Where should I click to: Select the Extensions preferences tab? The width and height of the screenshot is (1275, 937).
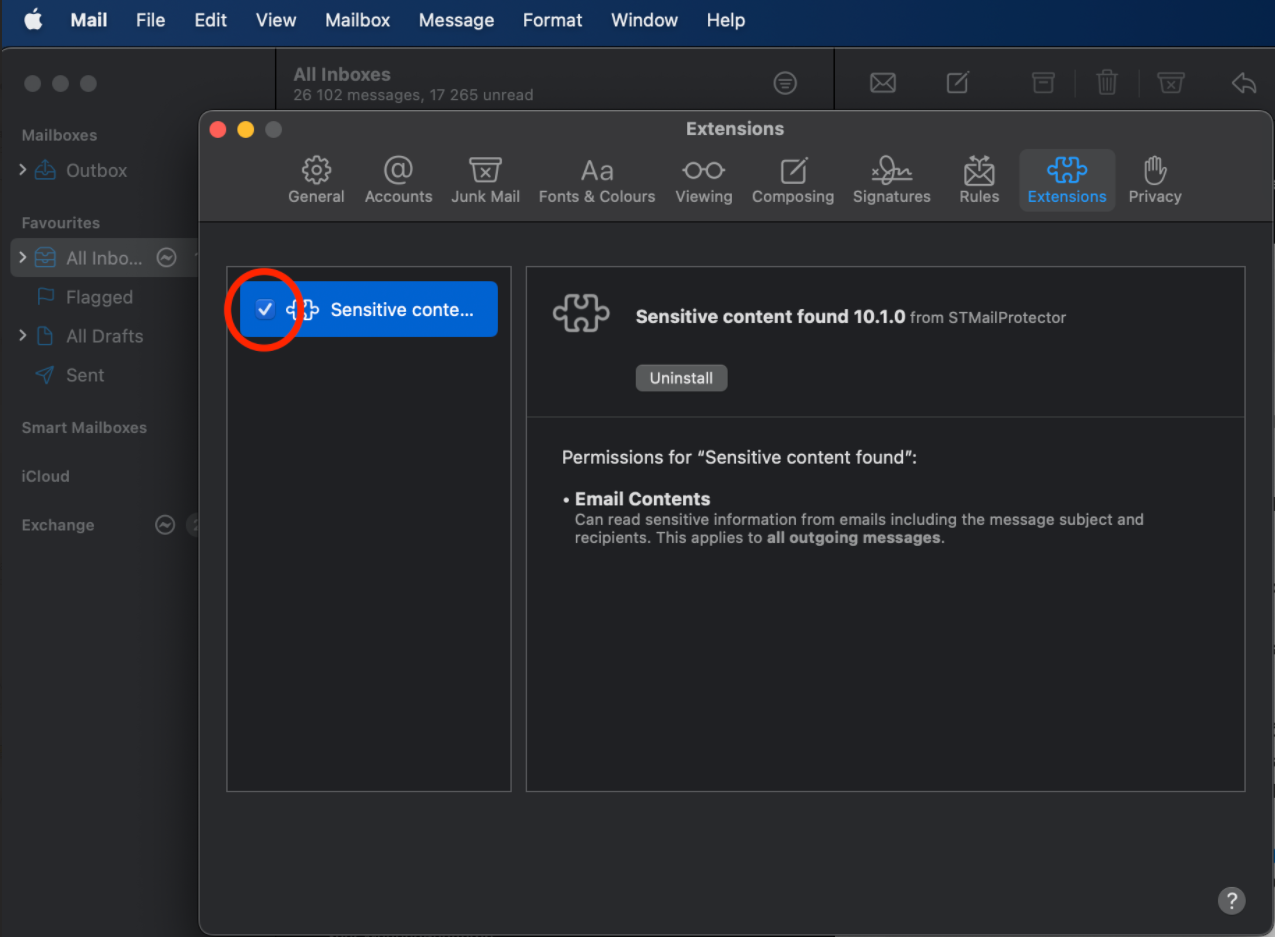(1067, 181)
